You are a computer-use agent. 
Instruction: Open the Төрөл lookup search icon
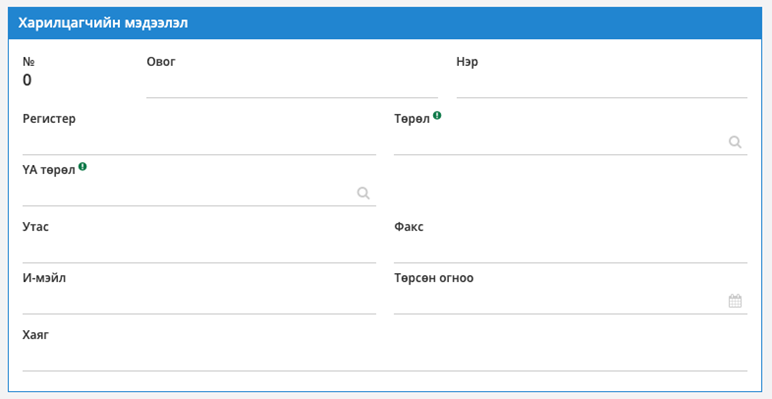pos(735,142)
